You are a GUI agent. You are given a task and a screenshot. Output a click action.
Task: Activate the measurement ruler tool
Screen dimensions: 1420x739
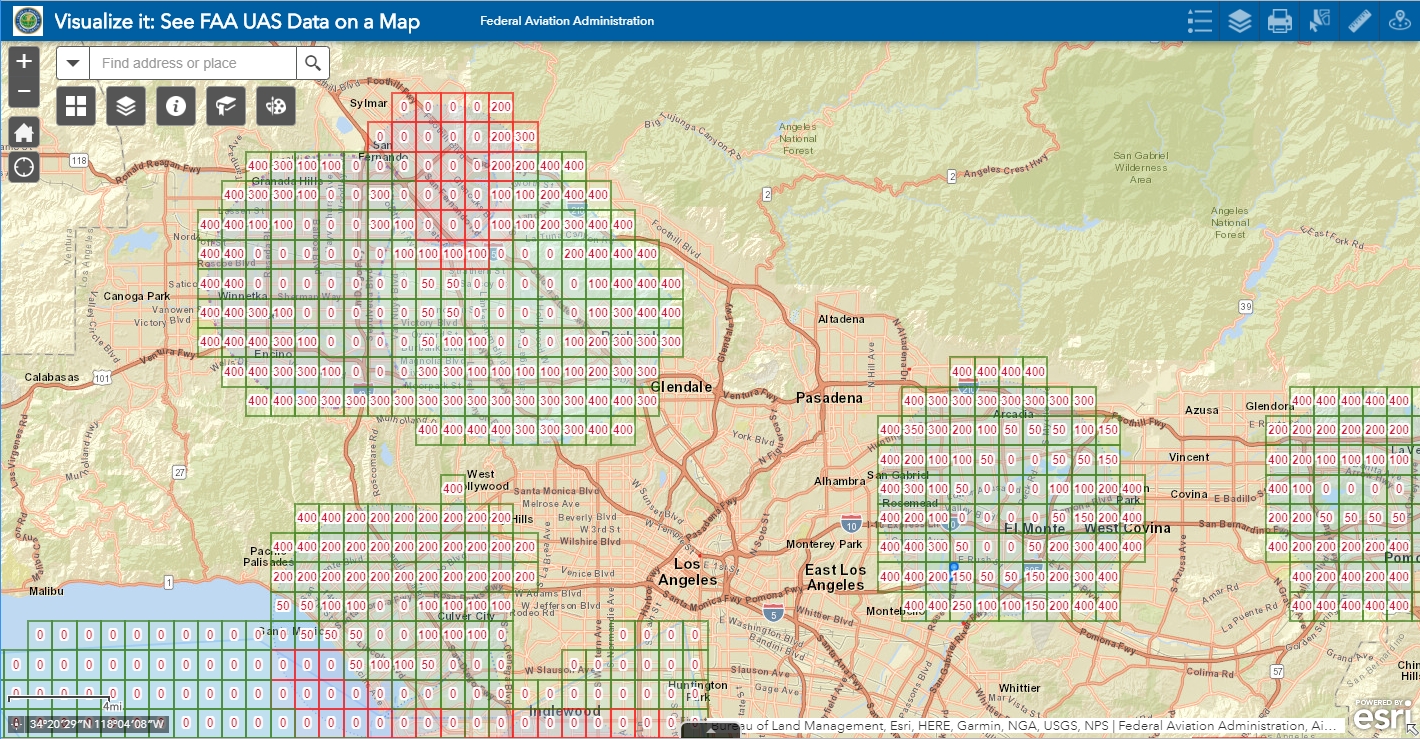[1360, 20]
